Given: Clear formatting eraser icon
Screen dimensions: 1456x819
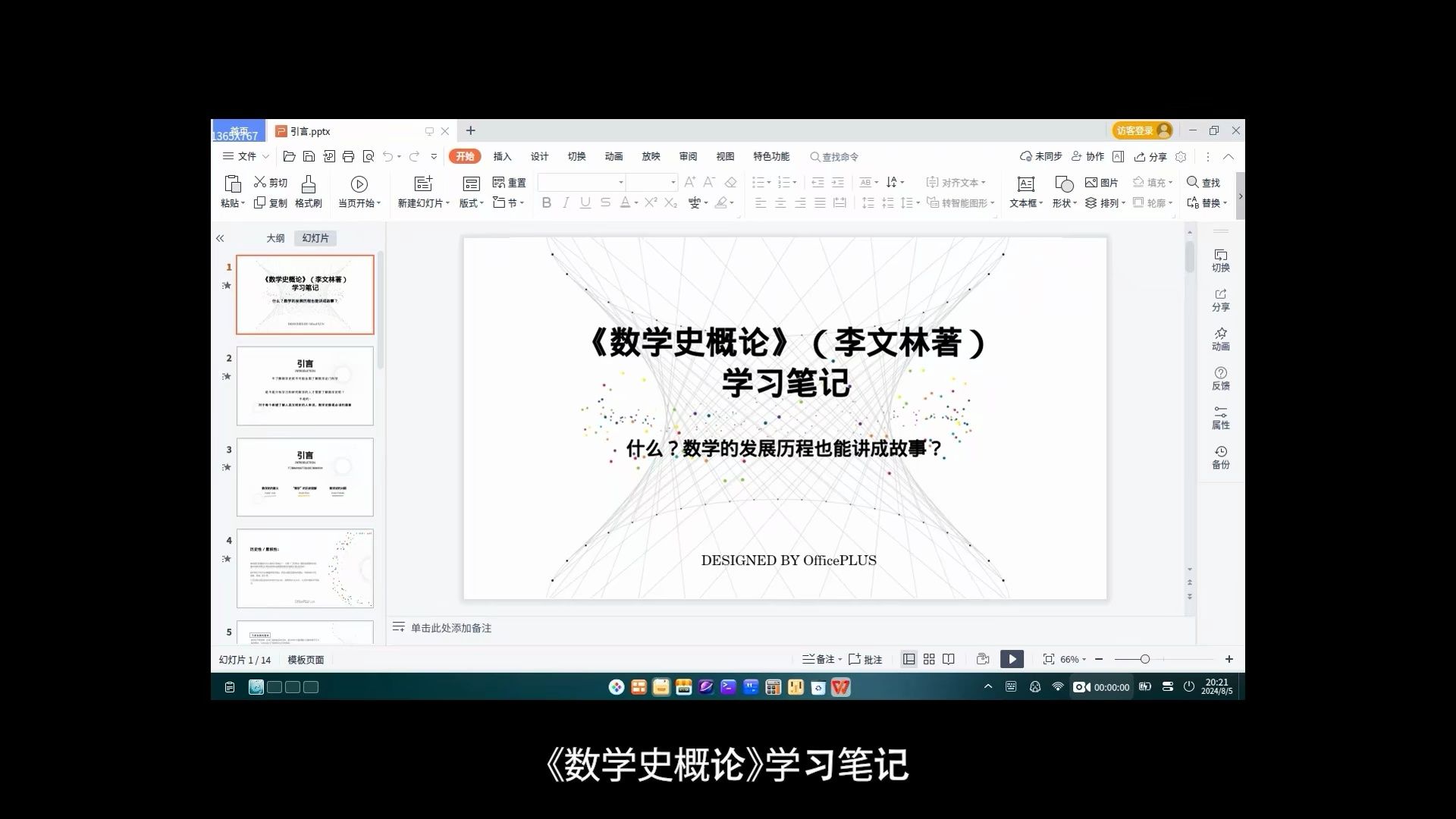Looking at the screenshot, I should point(731,182).
